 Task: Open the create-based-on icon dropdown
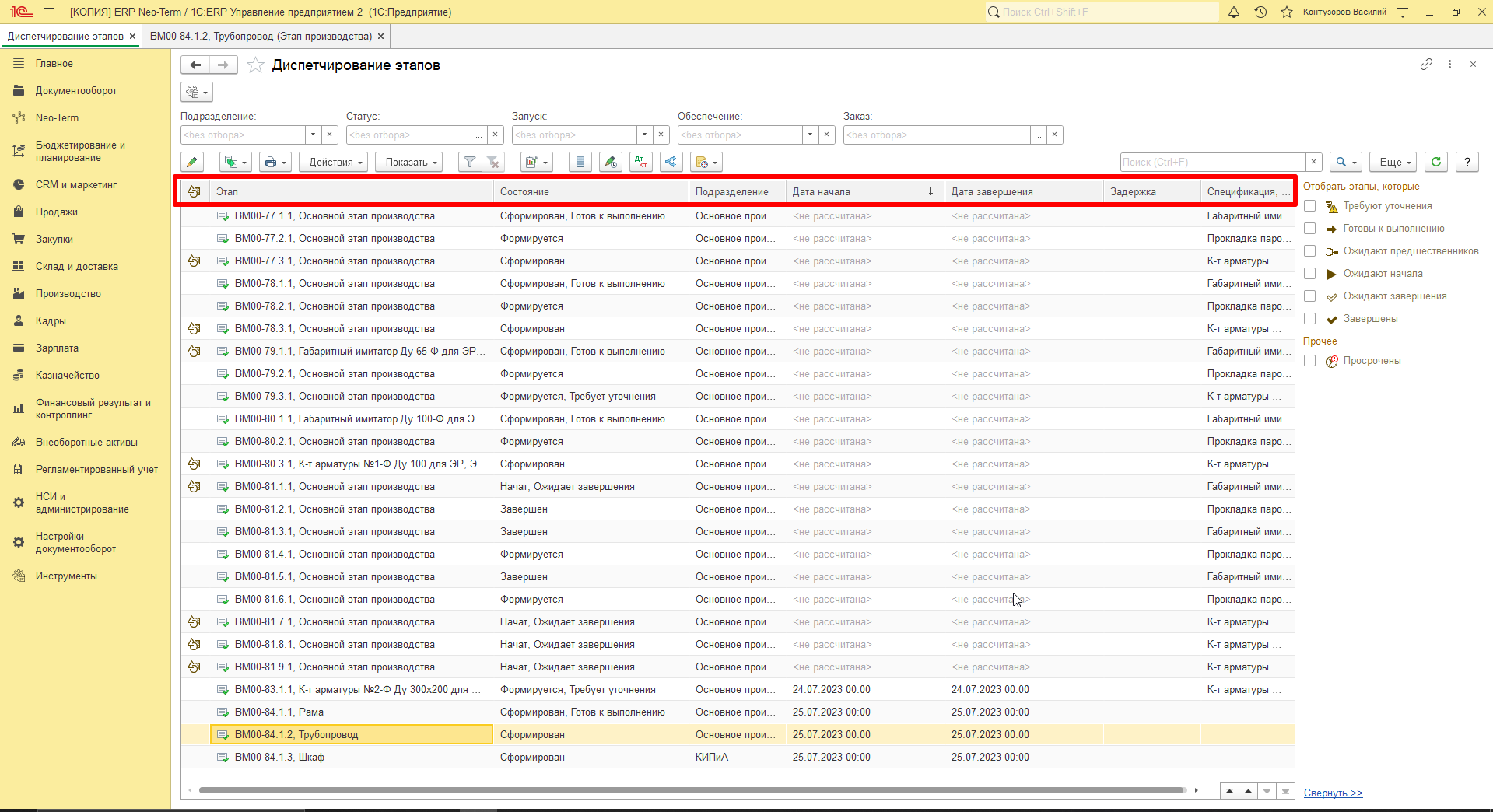(x=706, y=162)
